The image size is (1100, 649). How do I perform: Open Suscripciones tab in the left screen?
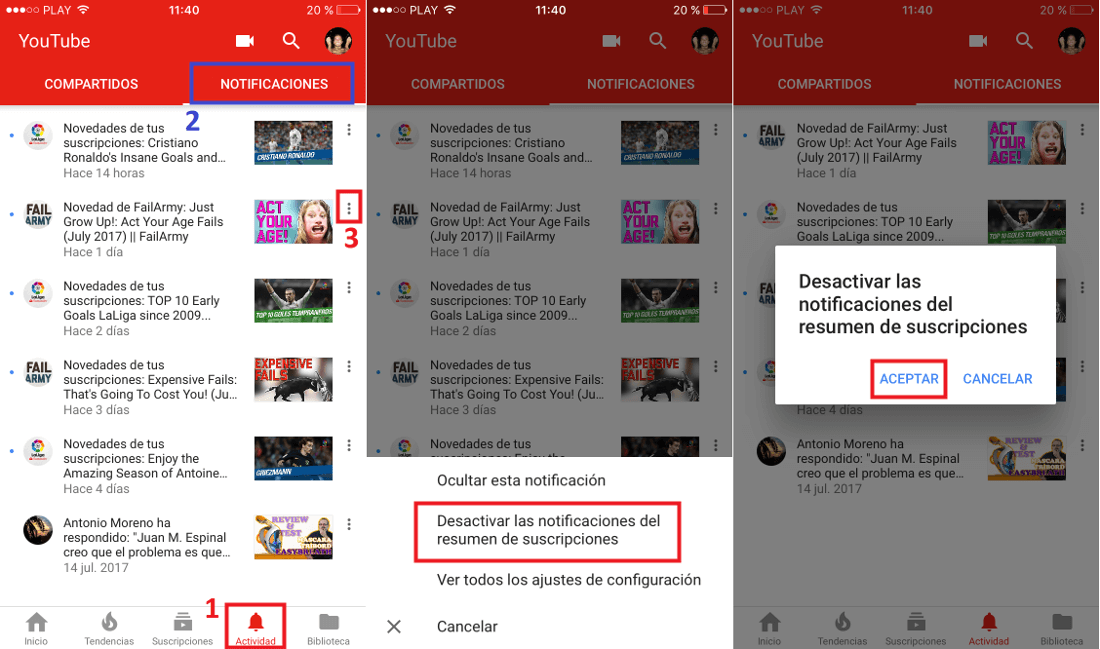point(182,629)
